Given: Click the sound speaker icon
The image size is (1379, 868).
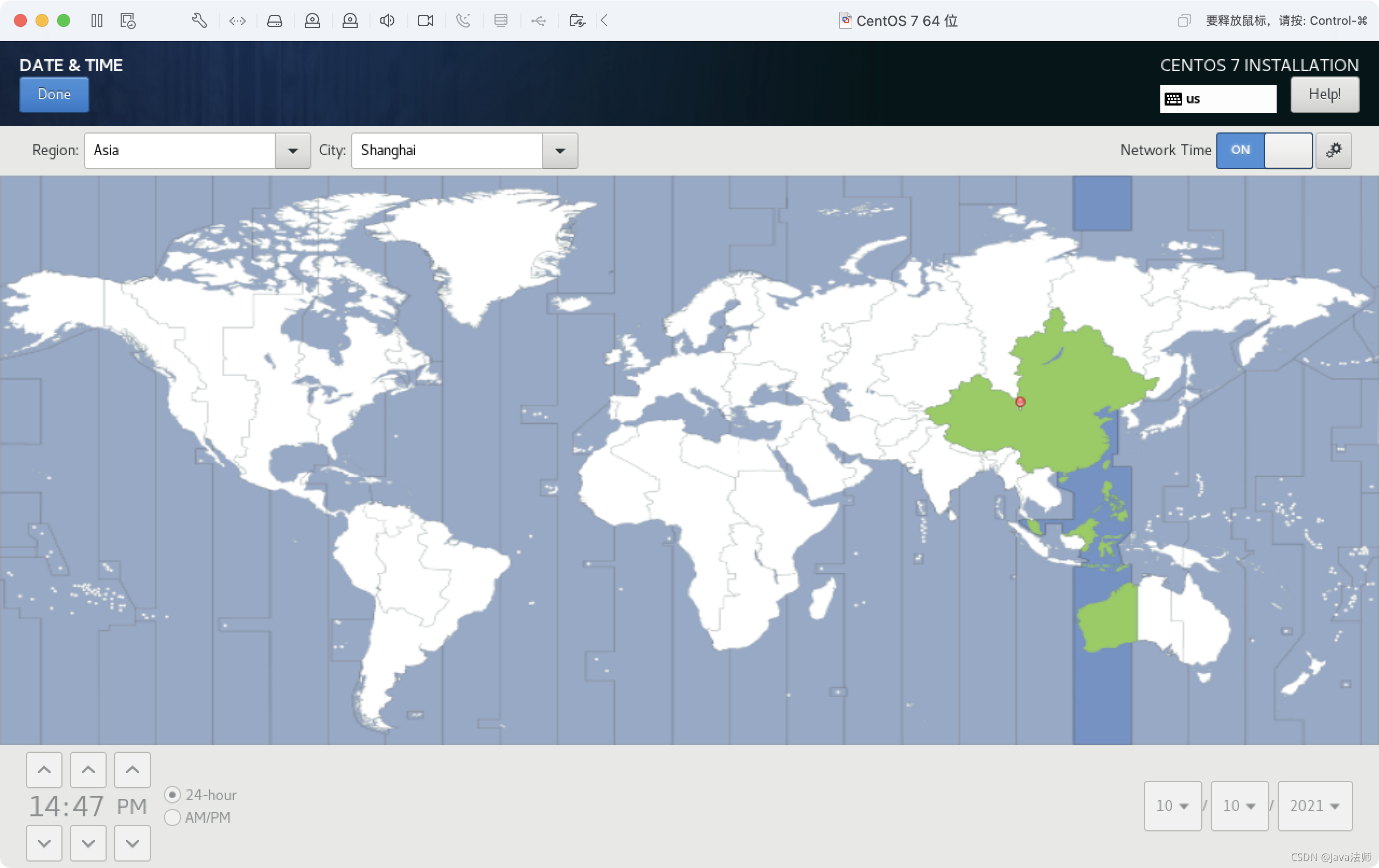Looking at the screenshot, I should pos(387,21).
